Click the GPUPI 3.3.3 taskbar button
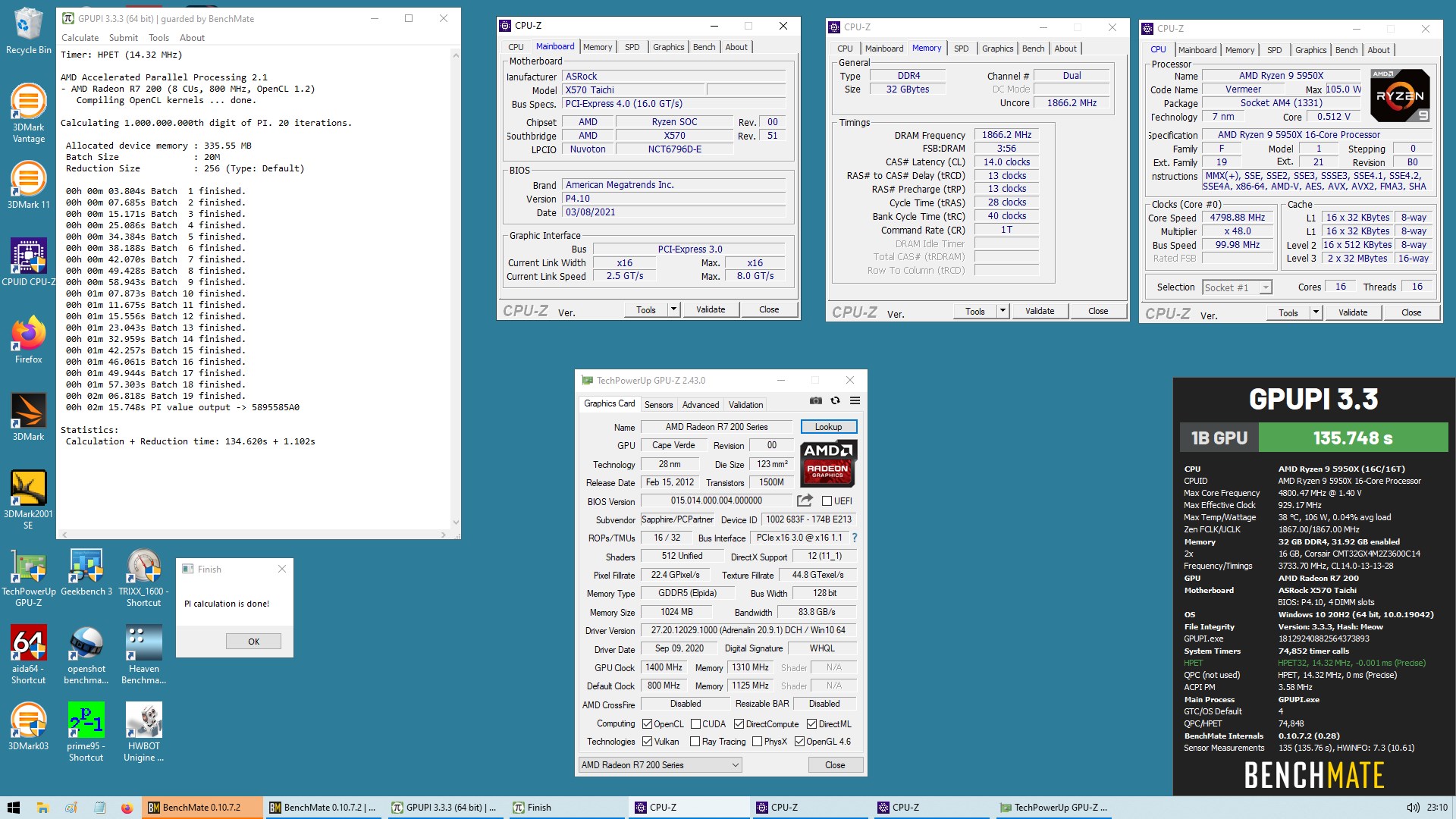Image resolution: width=1456 pixels, height=819 pixels. [x=446, y=808]
